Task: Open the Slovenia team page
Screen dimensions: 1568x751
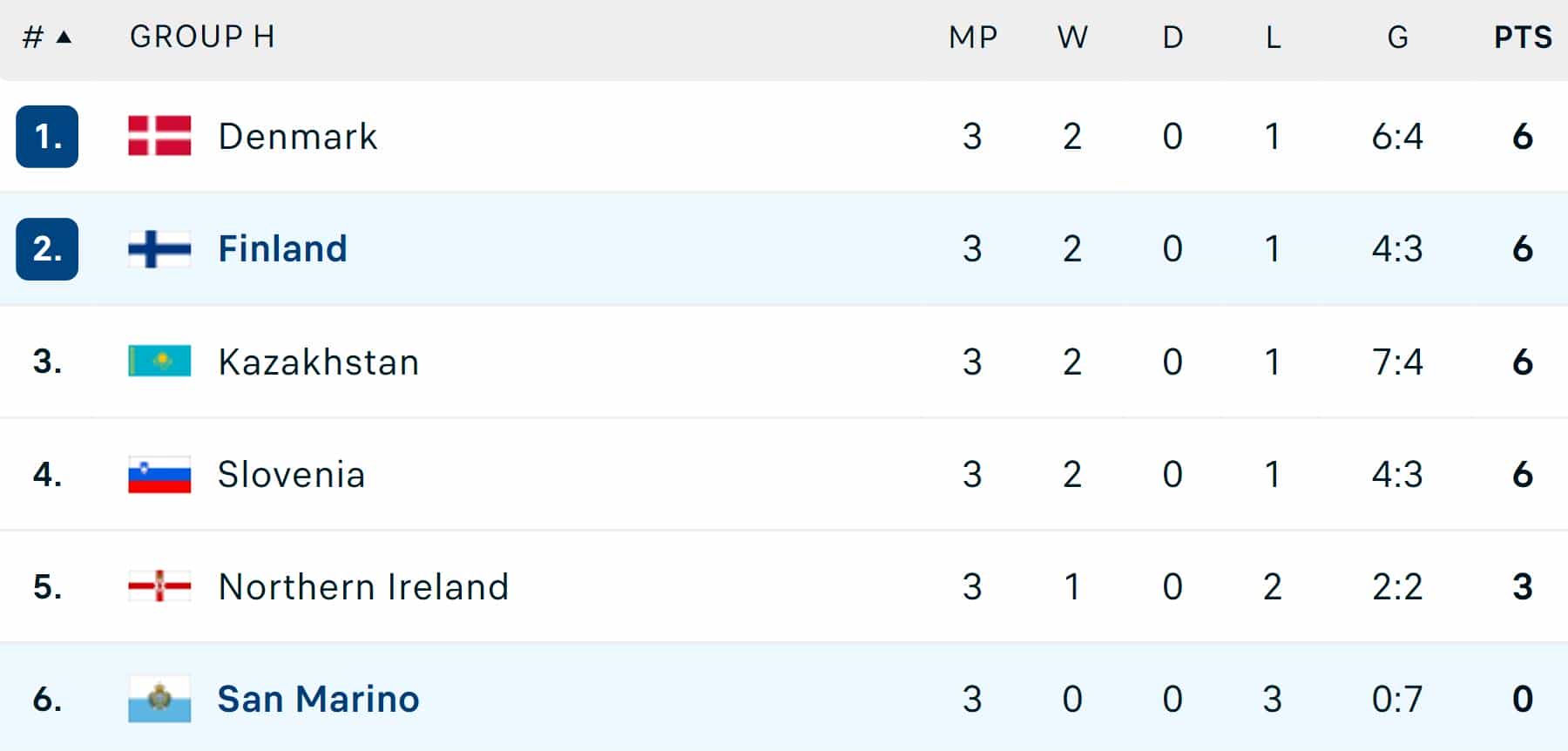Action: coord(291,475)
